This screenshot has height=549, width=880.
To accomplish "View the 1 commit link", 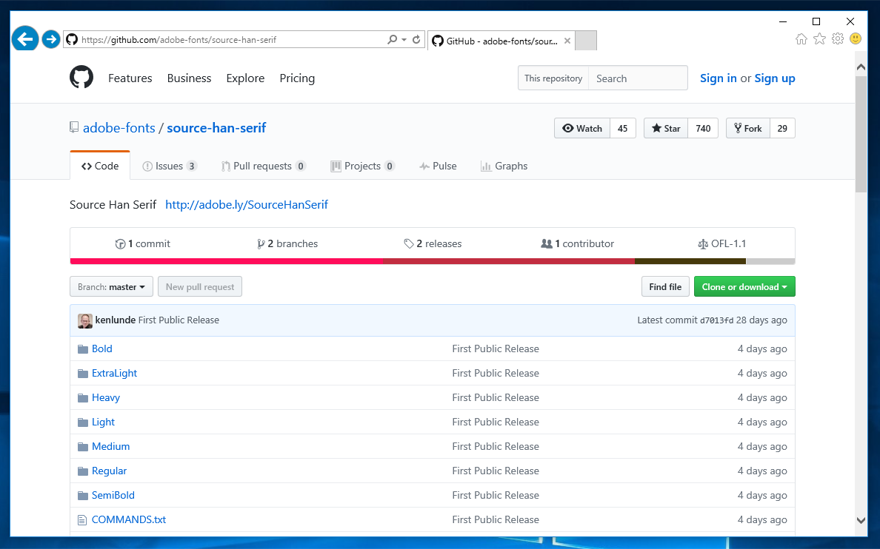I will pos(143,244).
